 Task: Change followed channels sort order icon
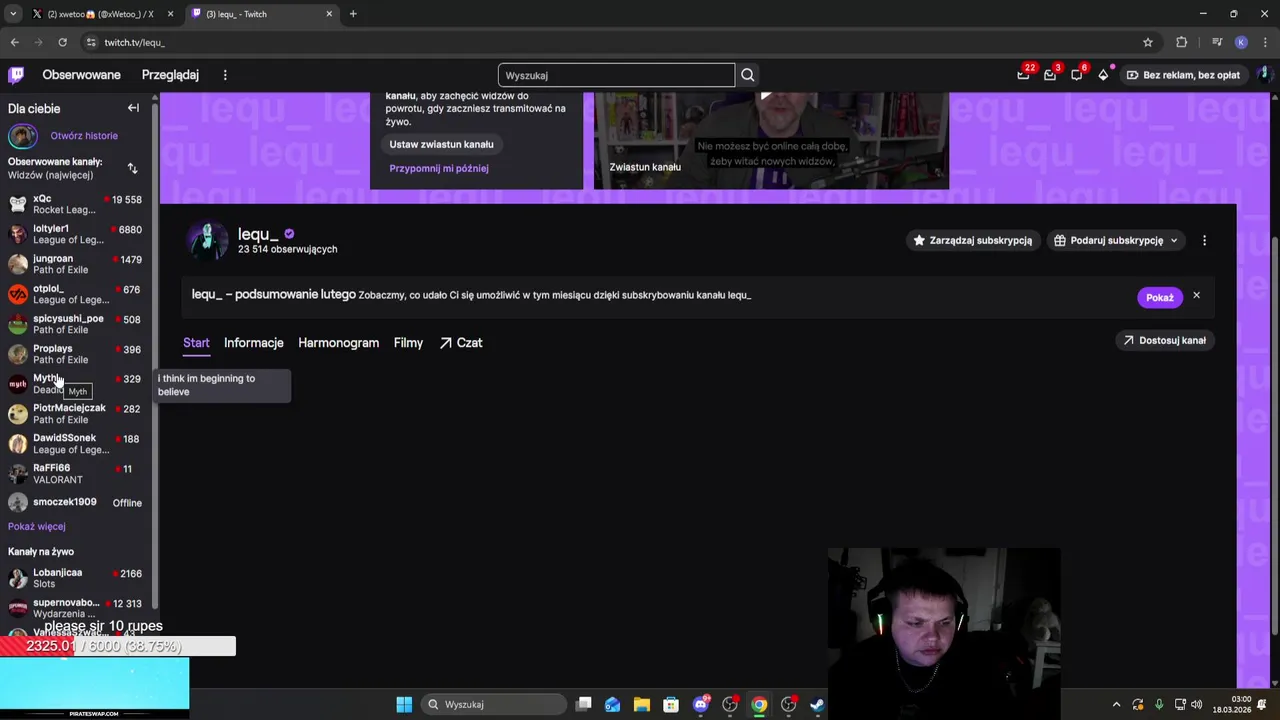tap(132, 168)
